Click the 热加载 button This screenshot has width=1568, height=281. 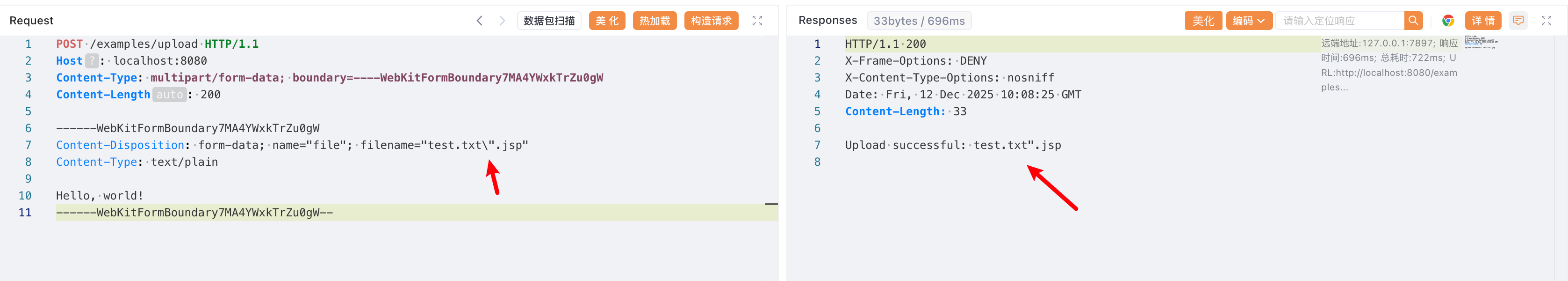pos(655,21)
